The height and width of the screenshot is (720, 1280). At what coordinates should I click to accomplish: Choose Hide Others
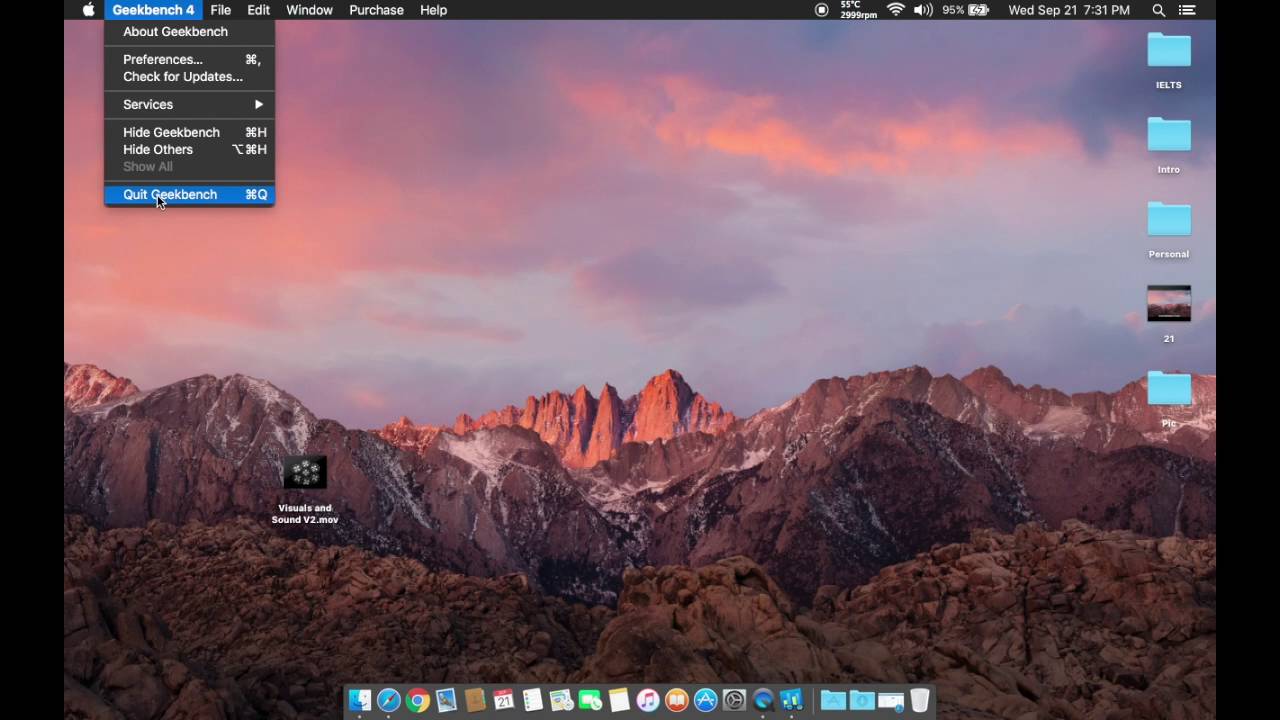(189, 149)
